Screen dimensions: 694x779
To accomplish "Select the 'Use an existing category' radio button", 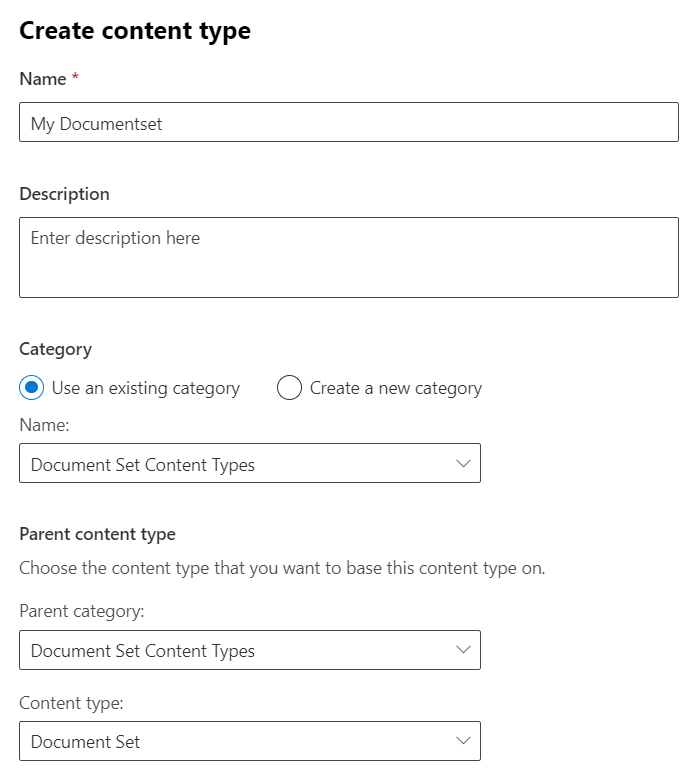I will (32, 388).
